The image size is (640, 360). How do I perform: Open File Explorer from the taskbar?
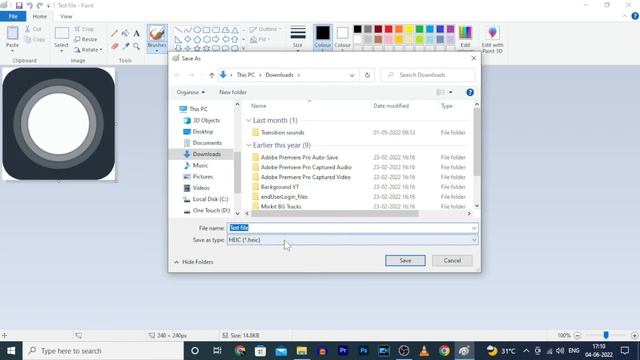coord(302,351)
